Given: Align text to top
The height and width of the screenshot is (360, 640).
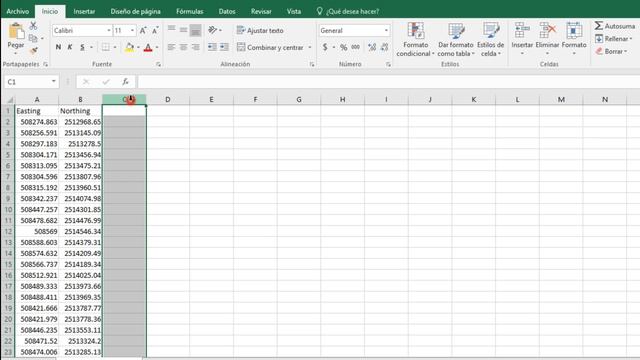Looking at the screenshot, I should (171, 29).
